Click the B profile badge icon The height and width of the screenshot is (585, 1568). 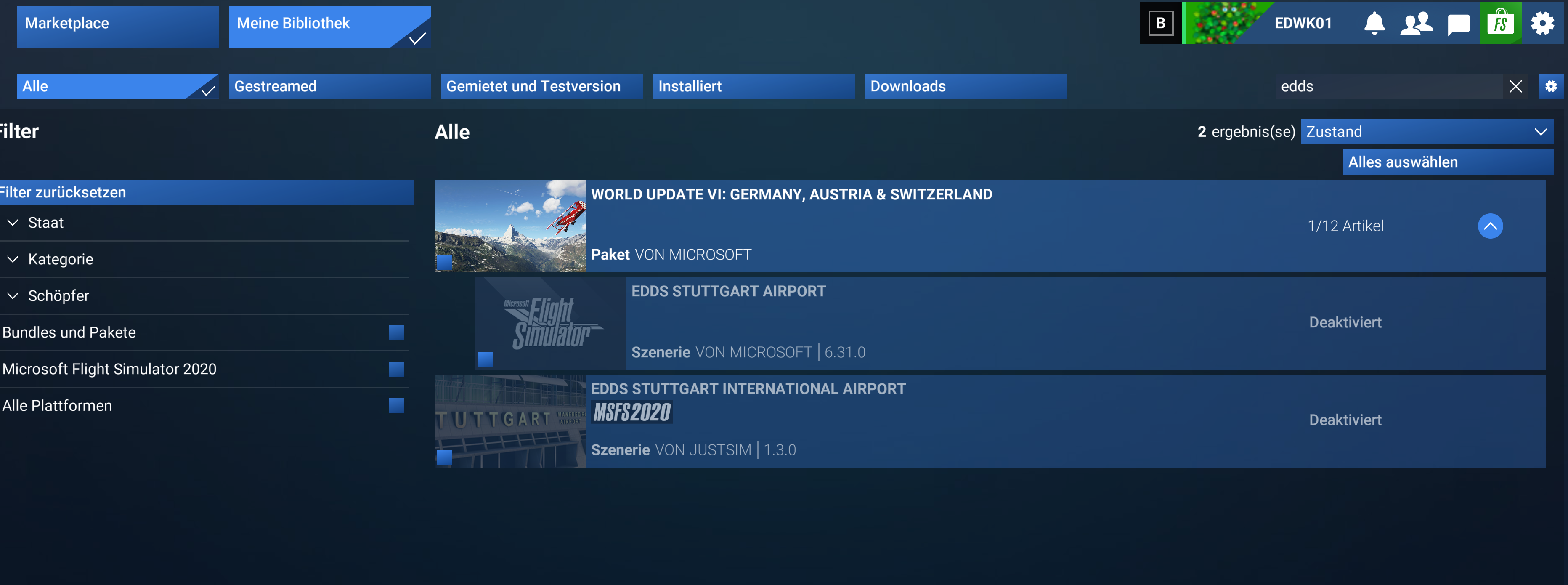click(1161, 23)
